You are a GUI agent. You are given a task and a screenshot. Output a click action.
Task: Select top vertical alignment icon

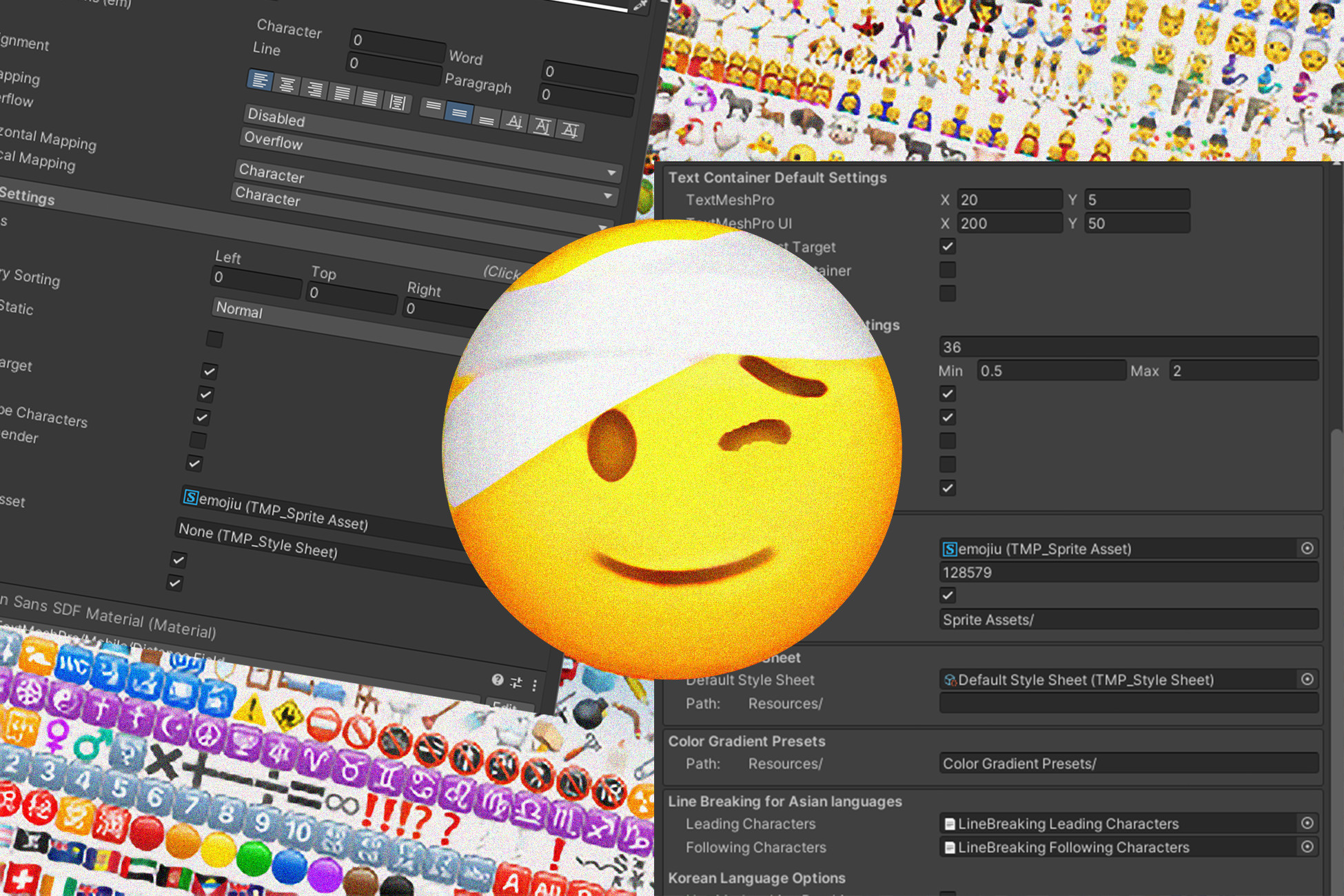[433, 107]
